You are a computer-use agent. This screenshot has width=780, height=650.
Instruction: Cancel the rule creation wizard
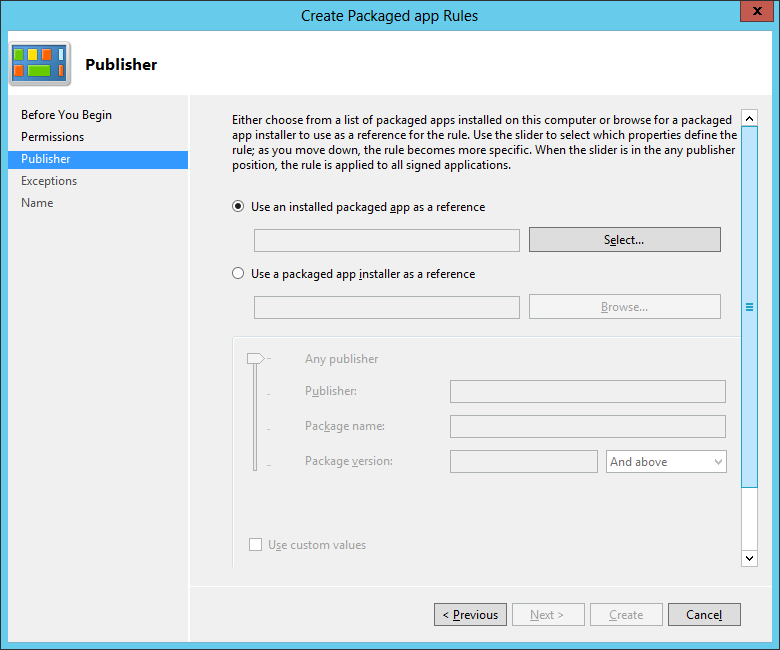pos(703,615)
